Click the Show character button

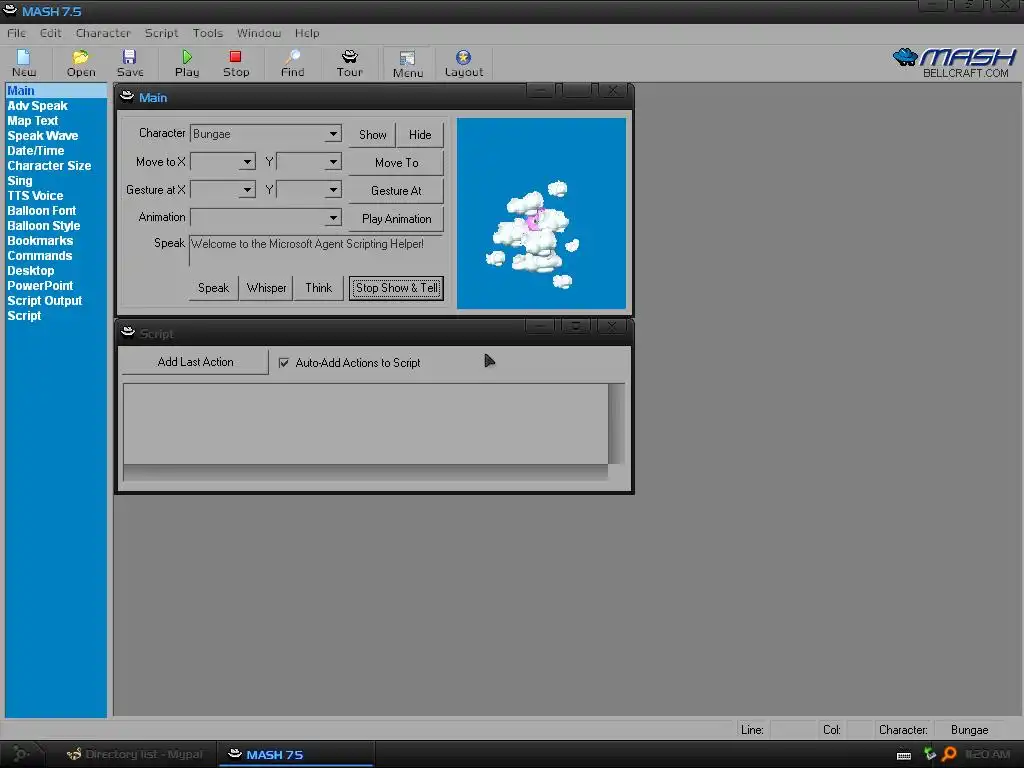tap(372, 135)
